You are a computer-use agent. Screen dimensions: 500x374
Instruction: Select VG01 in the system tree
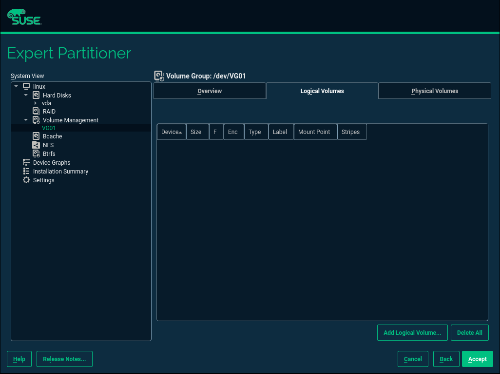point(49,128)
